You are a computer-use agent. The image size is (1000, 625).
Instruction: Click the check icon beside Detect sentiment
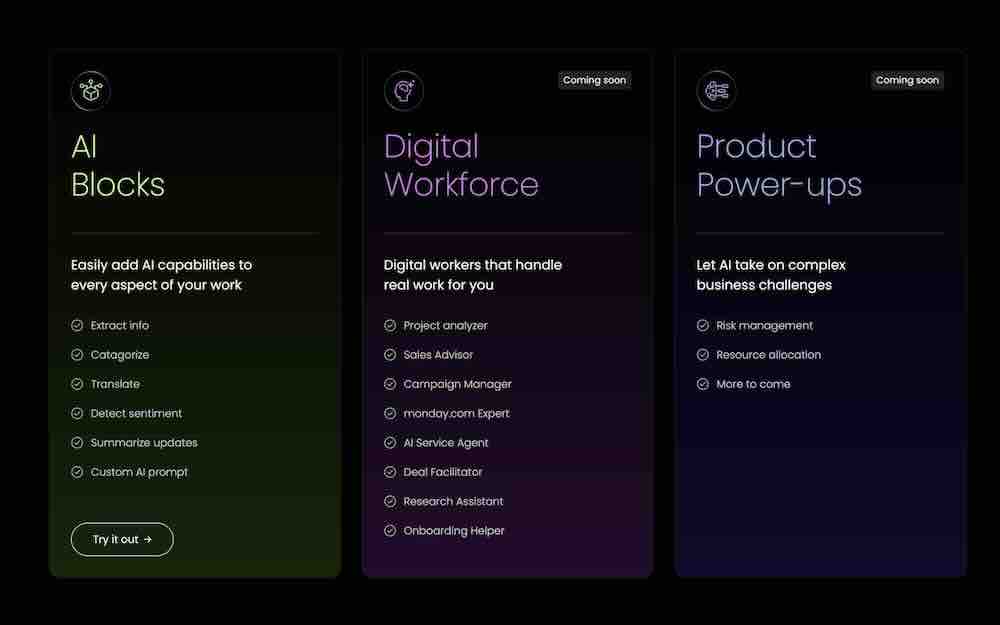click(x=77, y=413)
